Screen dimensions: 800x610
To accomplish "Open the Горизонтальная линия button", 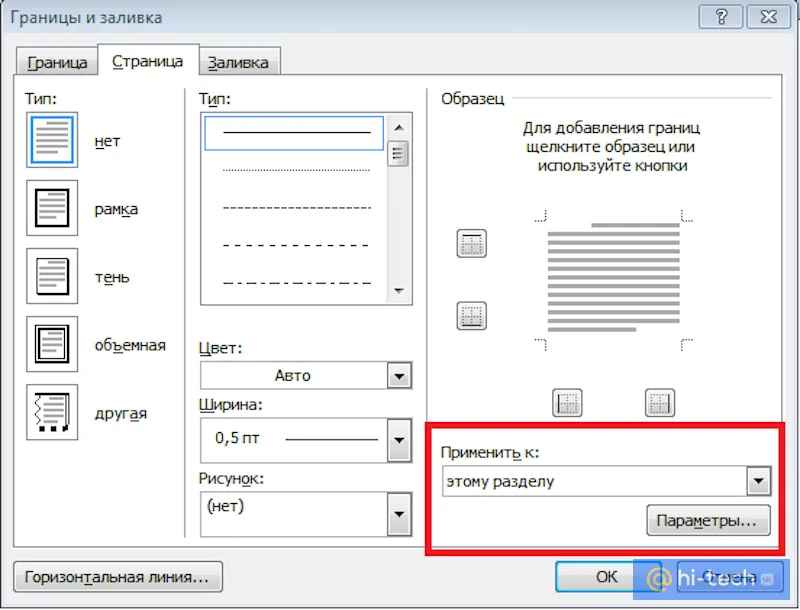I will coord(118,577).
